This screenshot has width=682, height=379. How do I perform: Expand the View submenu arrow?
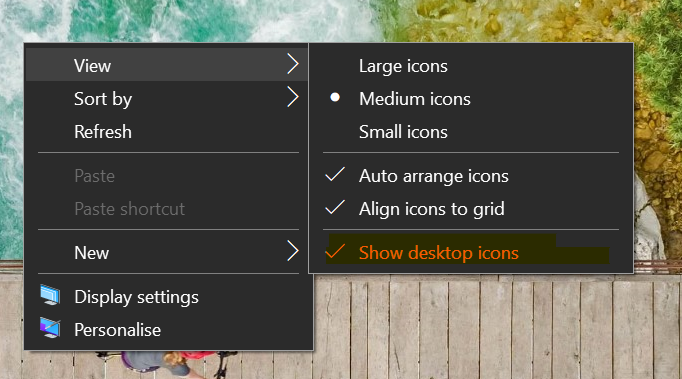pos(293,64)
